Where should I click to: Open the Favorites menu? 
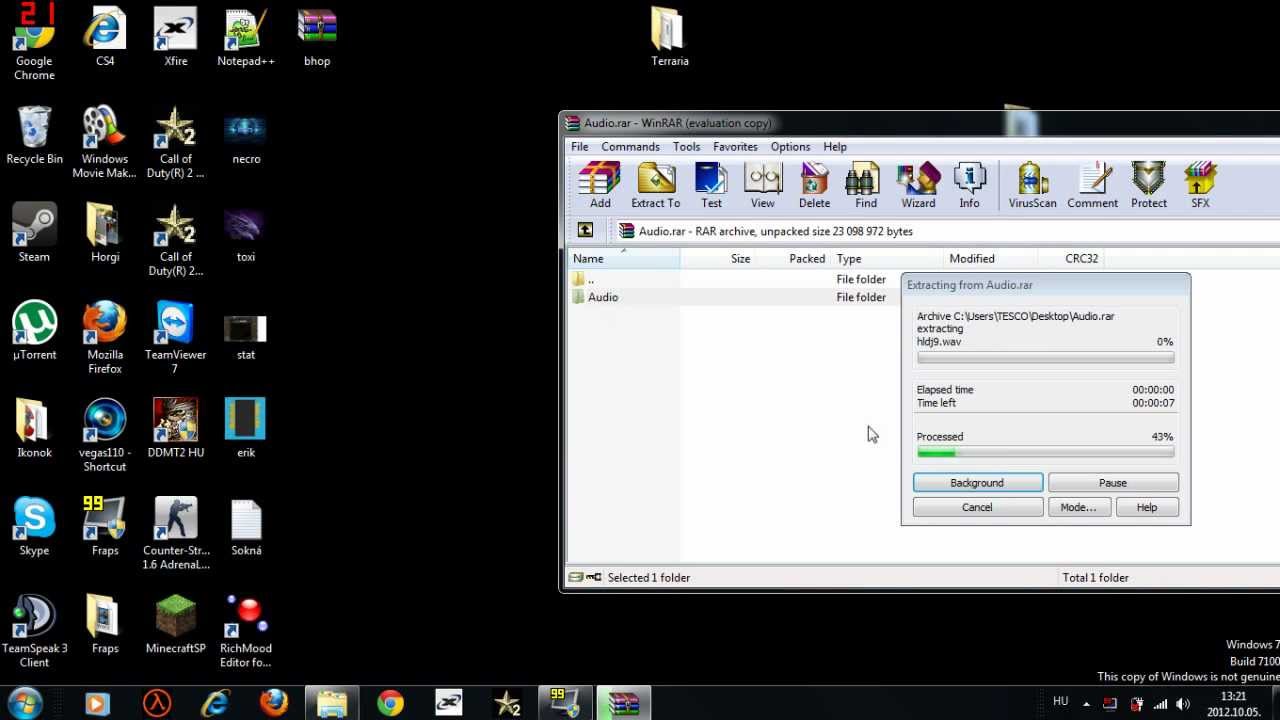click(735, 147)
